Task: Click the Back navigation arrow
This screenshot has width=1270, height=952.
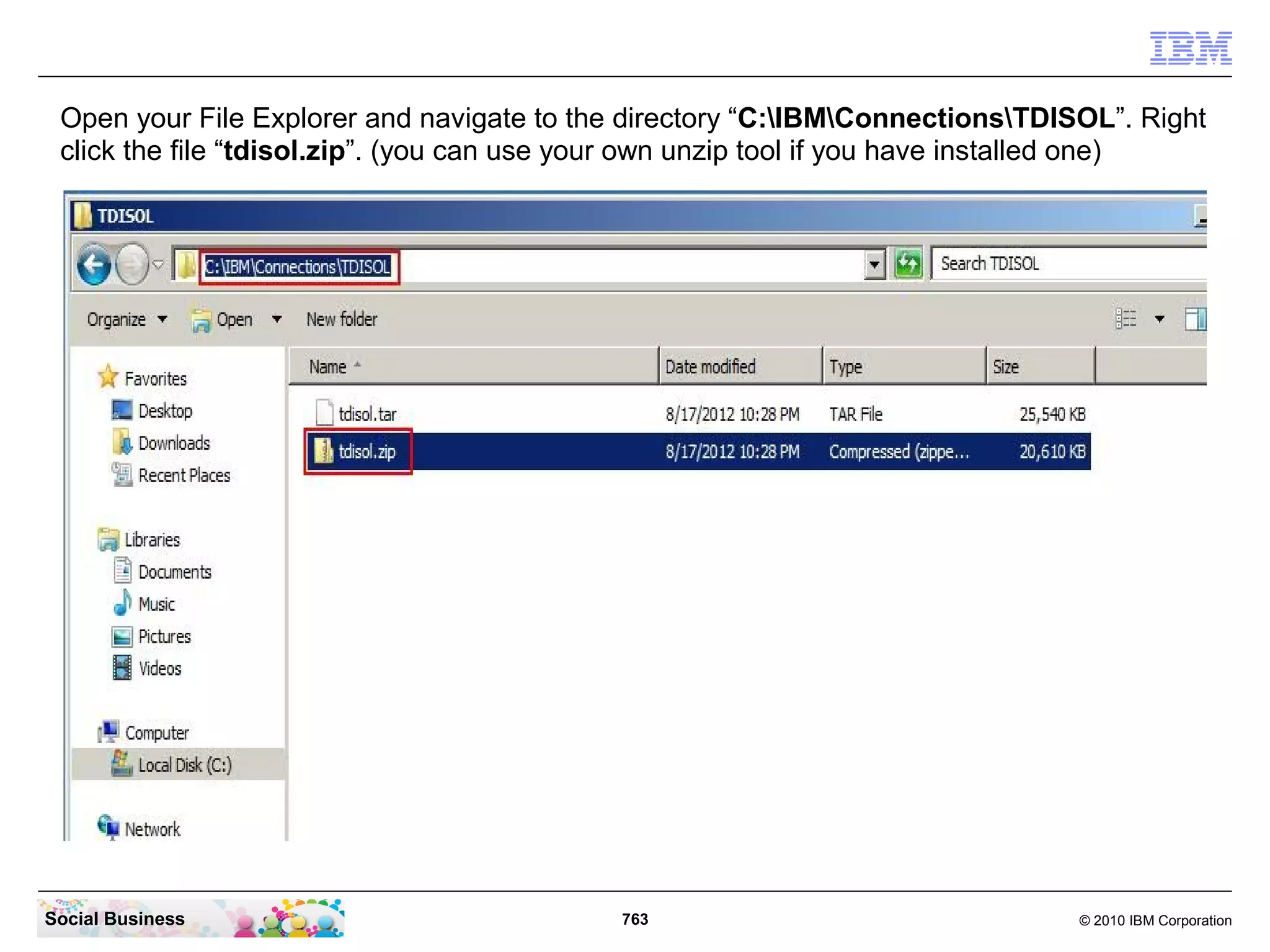Action: tap(94, 265)
